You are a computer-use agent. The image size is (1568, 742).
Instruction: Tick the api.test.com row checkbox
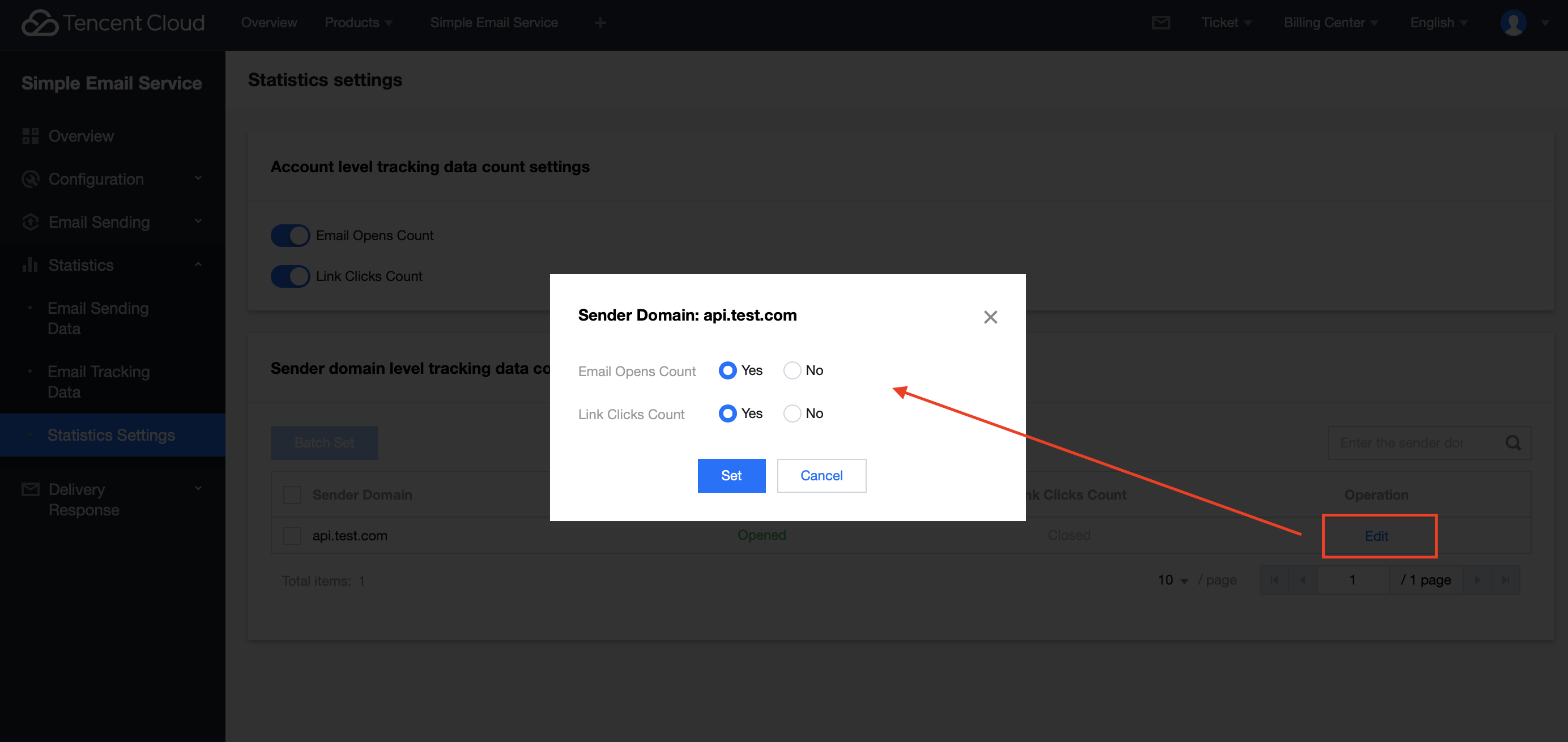(292, 536)
